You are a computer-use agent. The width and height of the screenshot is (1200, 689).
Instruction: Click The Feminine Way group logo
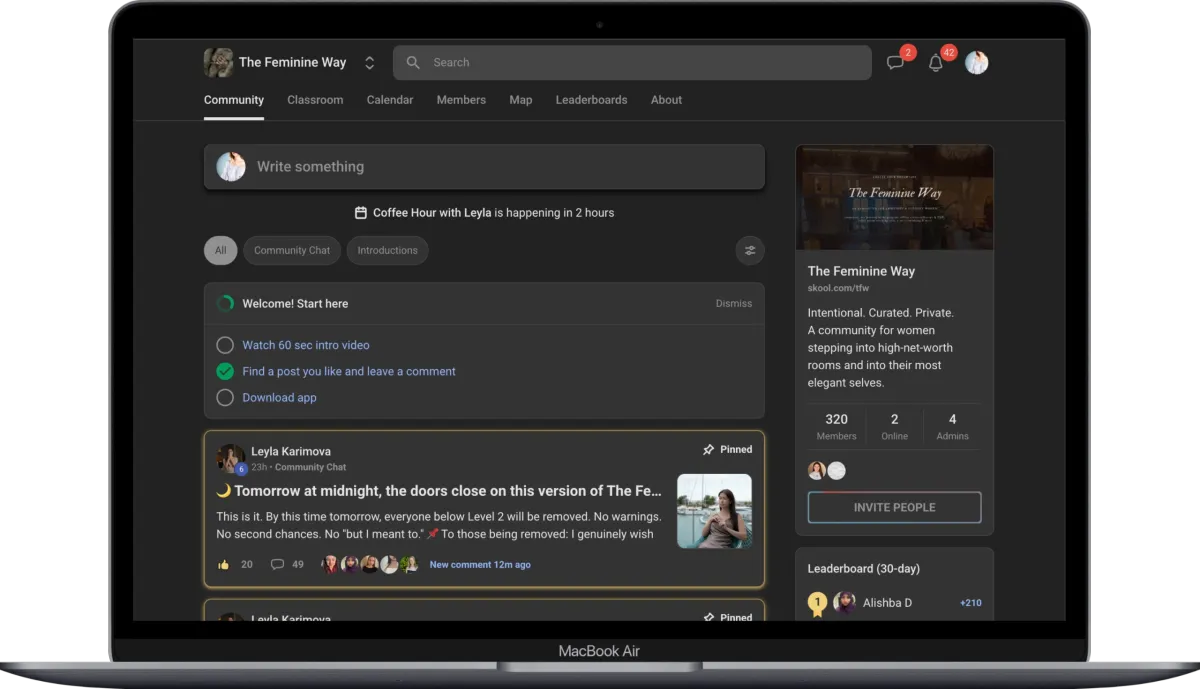218,62
